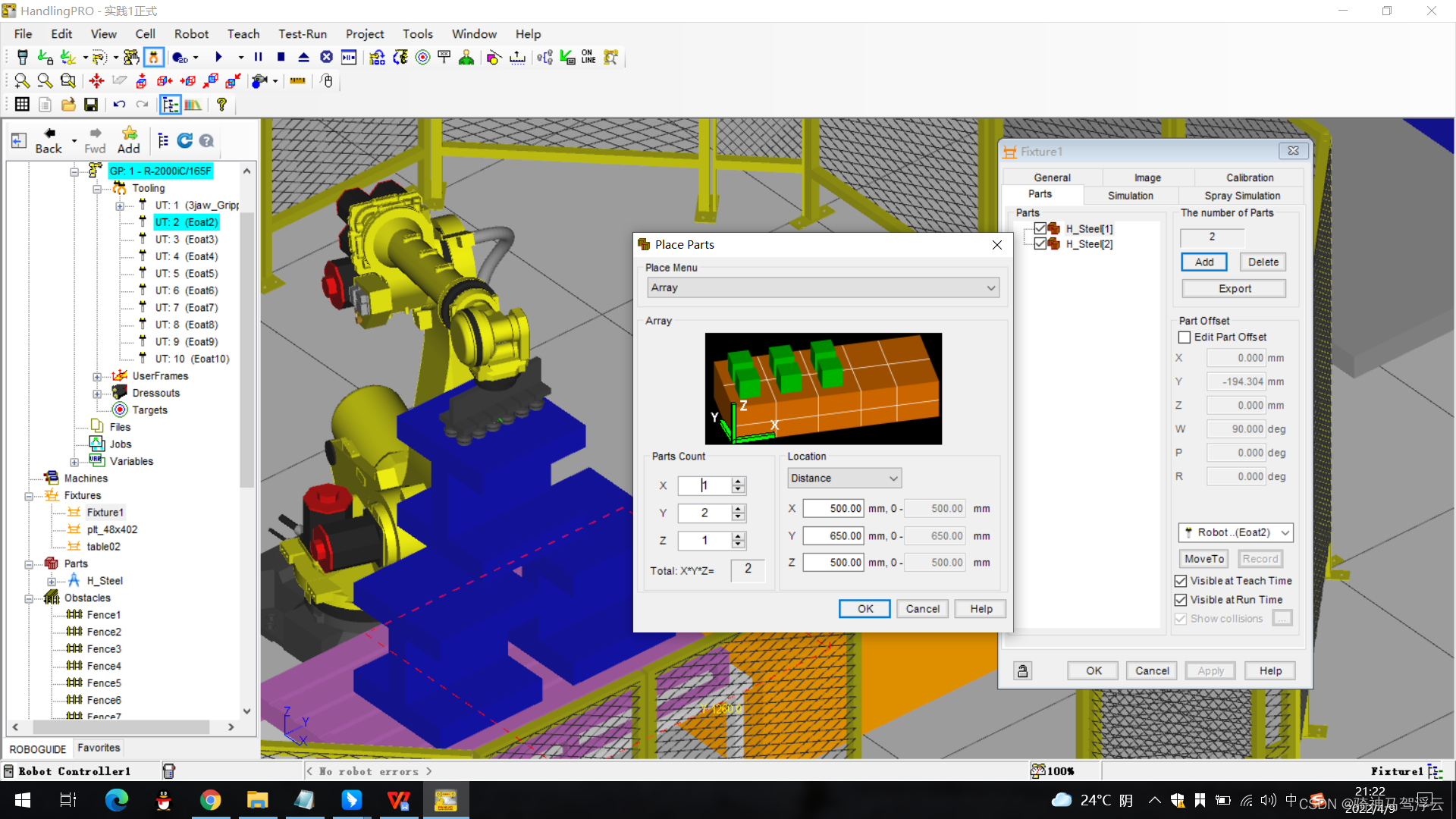Screen dimensions: 1456x819
Task: Switch to the Calibration tab in Fixture1
Action: point(1250,177)
